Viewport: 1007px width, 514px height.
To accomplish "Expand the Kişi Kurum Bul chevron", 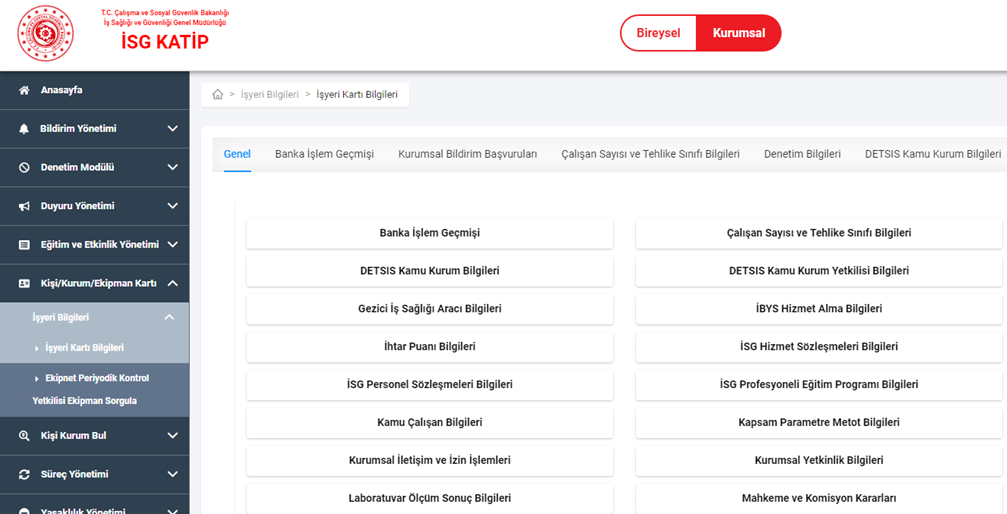I will tap(172, 436).
